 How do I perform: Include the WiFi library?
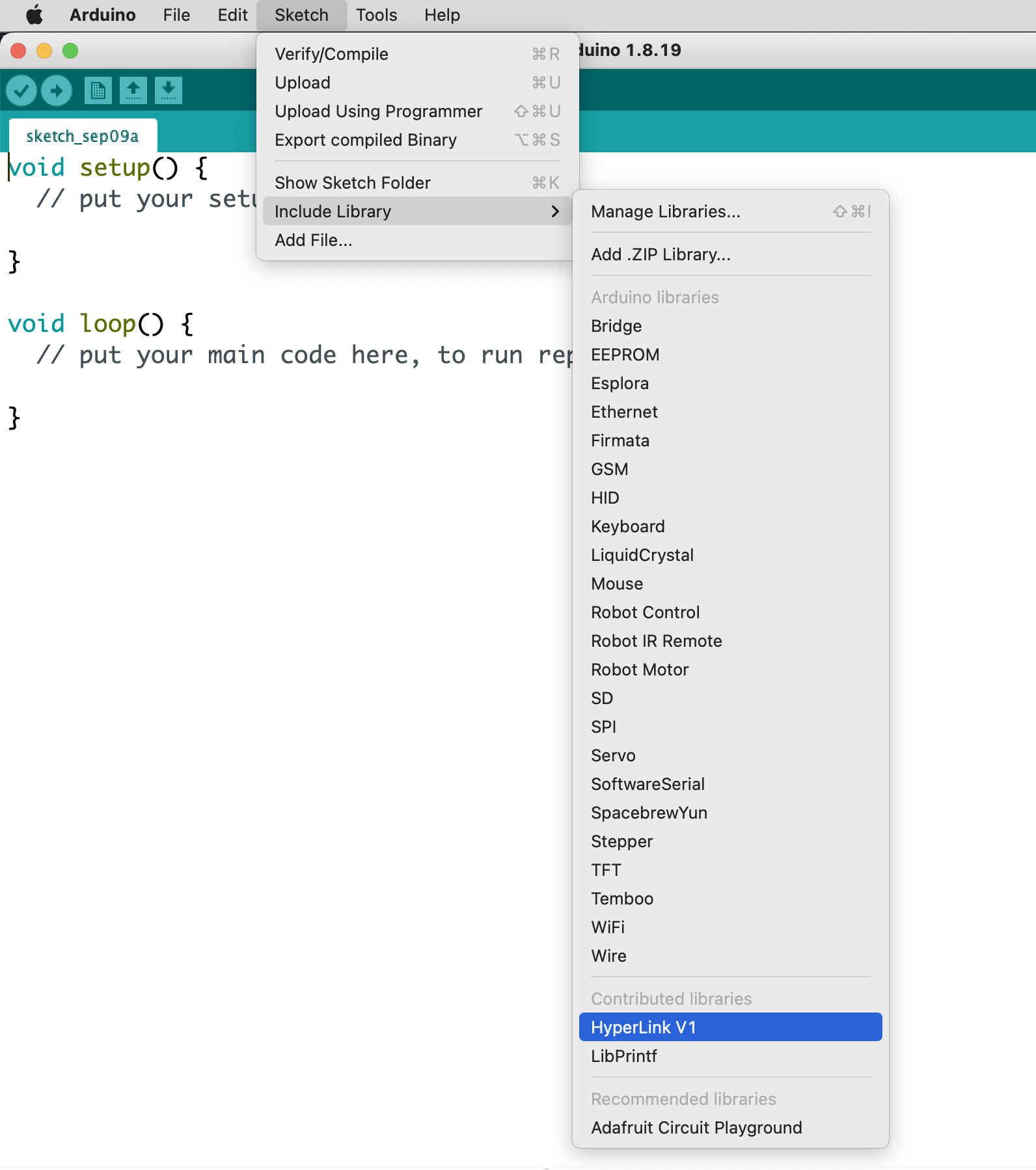[x=731, y=927]
